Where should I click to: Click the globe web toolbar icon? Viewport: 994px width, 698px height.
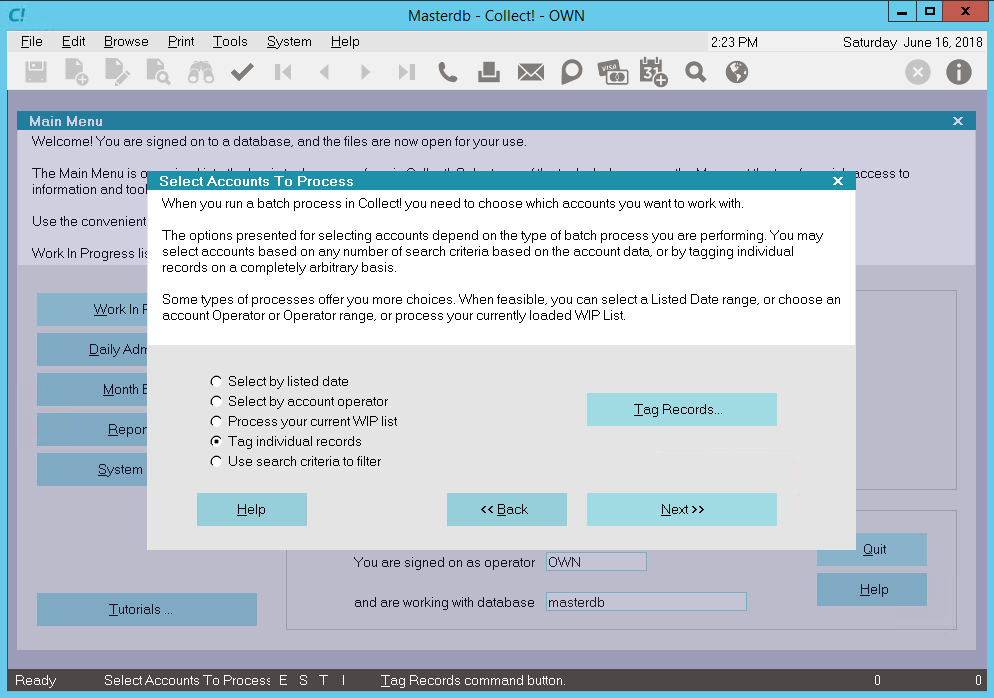click(737, 72)
